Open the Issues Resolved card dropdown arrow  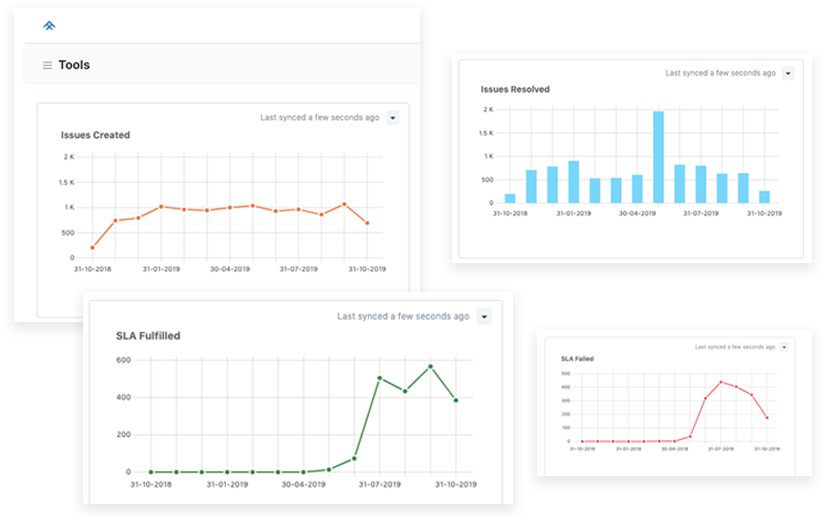[788, 73]
